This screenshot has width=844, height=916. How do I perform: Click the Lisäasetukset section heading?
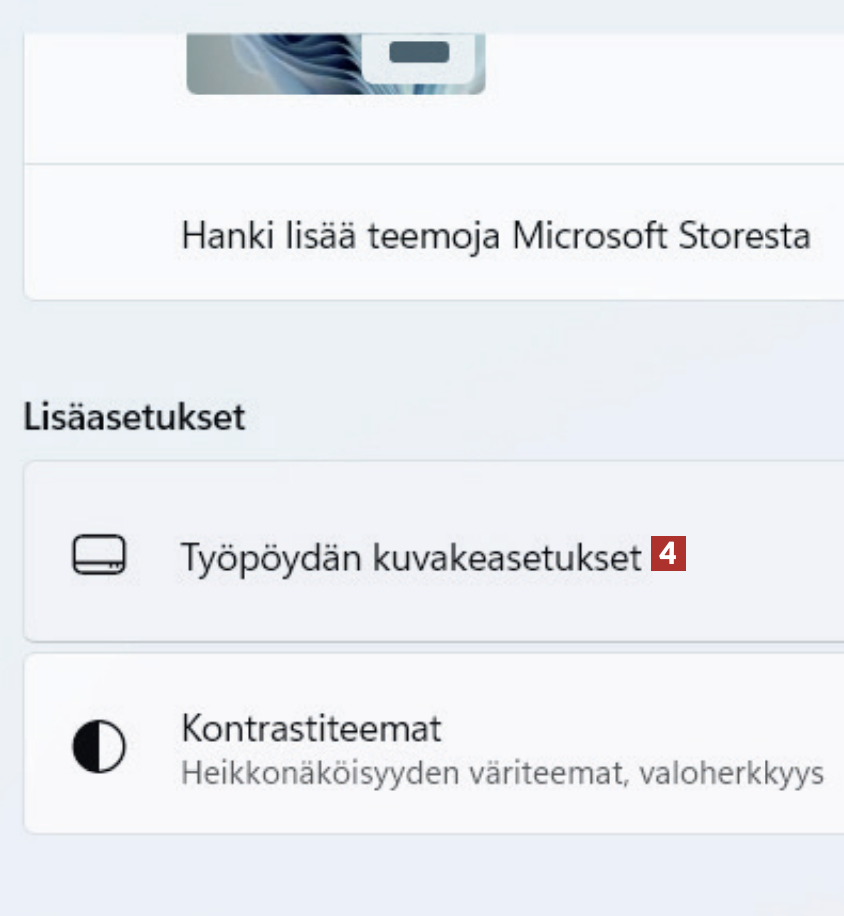pos(134,417)
